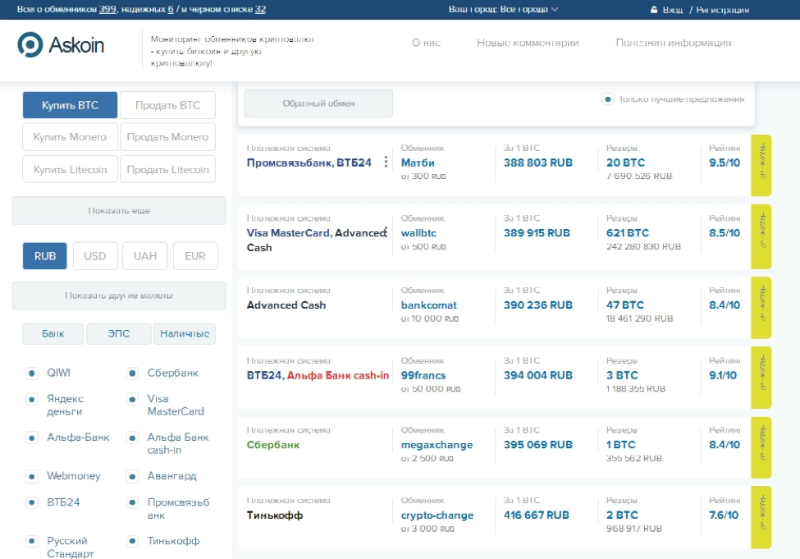Open the Матби exchanger link
800x559 pixels.
coord(417,163)
